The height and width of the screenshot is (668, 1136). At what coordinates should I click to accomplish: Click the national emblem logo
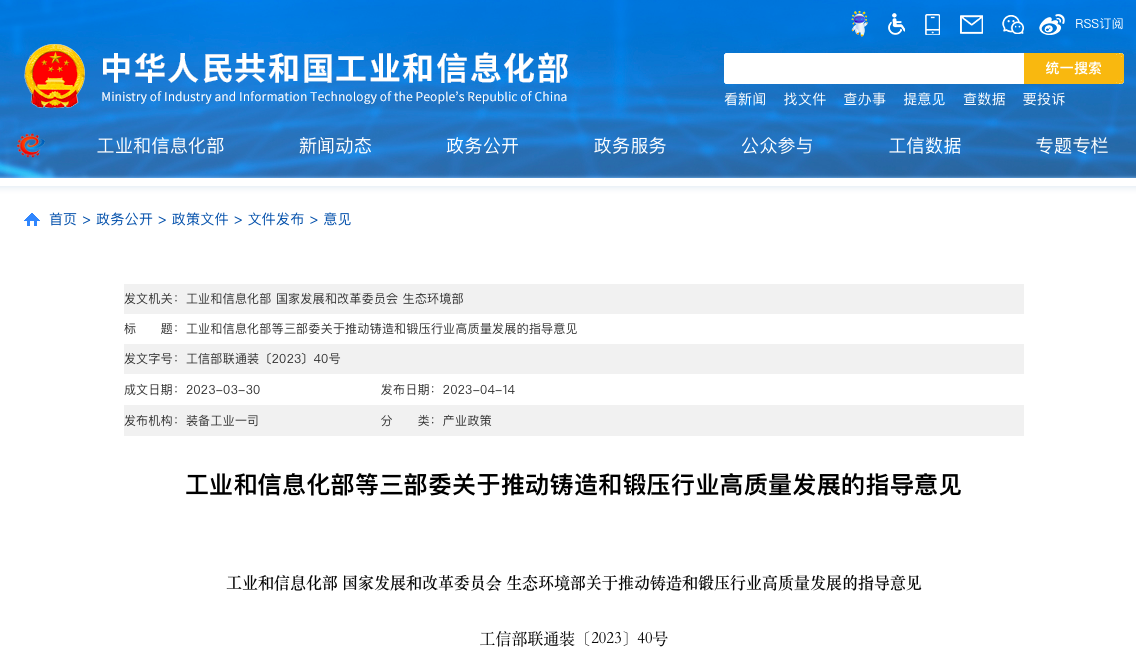pyautogui.click(x=55, y=75)
